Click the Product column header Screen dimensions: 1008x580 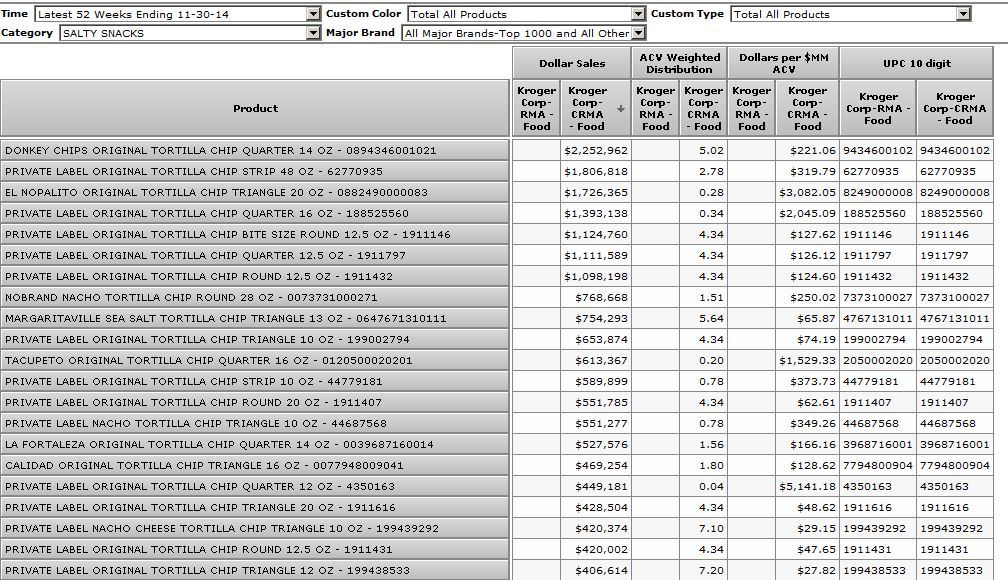255,108
